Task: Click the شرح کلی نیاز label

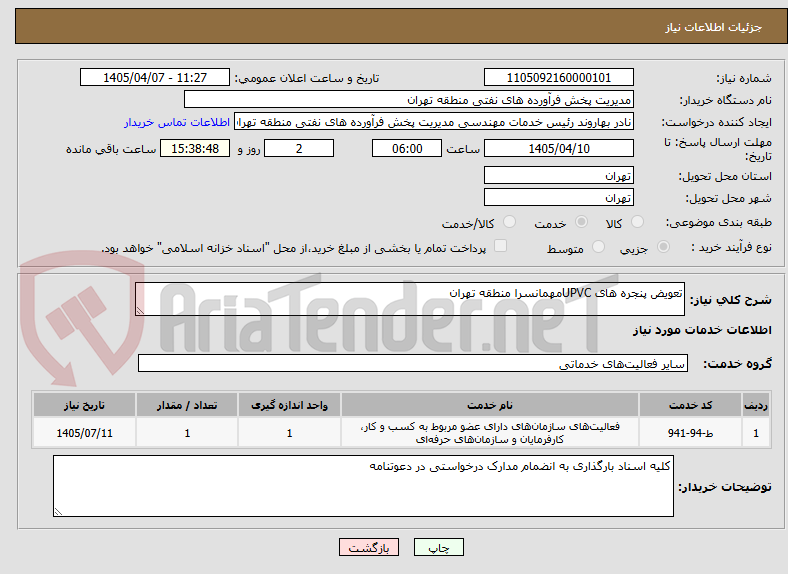Action: click(x=731, y=300)
